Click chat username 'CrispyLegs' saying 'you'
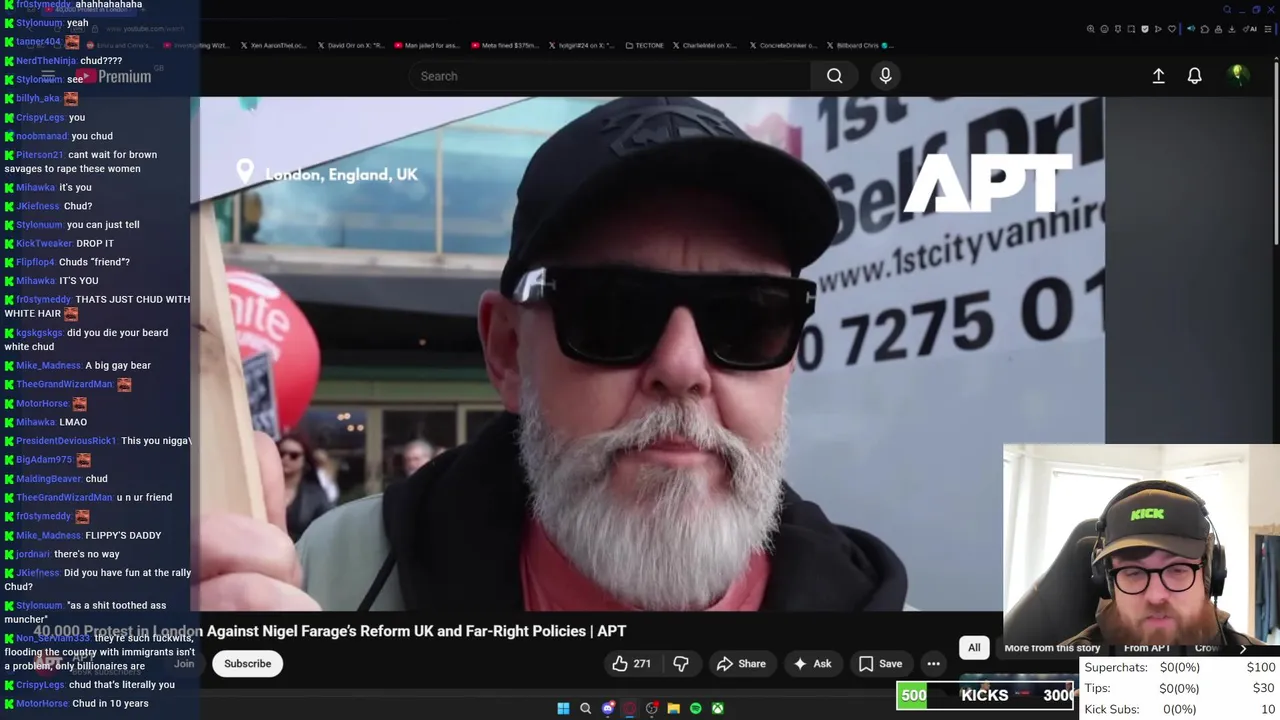This screenshot has width=1280, height=720. pos(40,118)
